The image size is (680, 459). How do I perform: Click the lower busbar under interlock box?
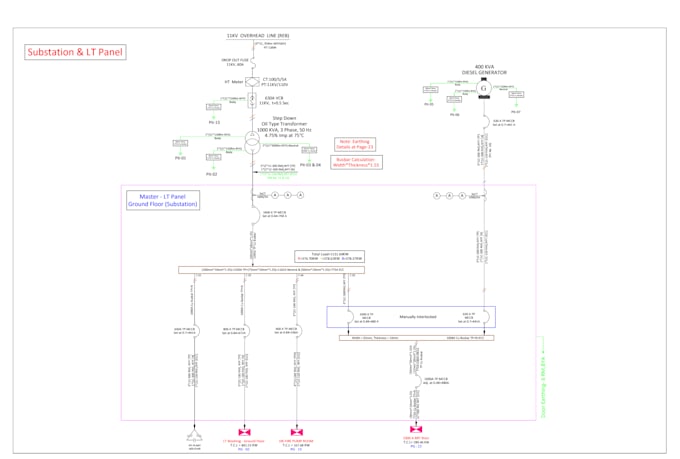(x=416, y=338)
